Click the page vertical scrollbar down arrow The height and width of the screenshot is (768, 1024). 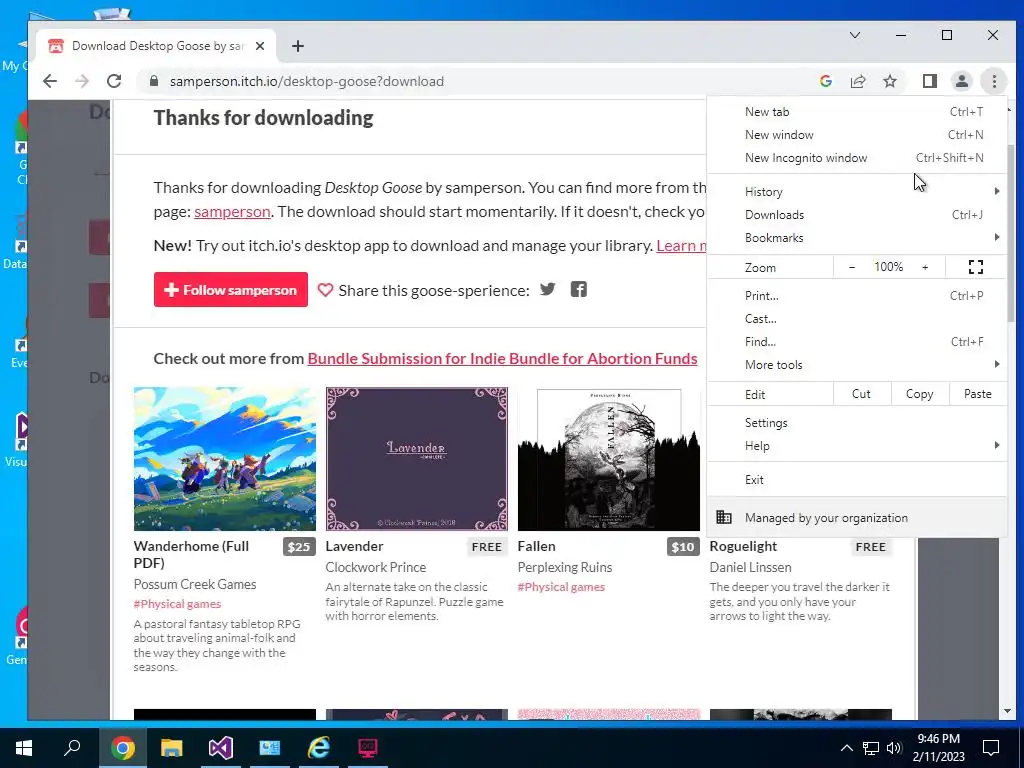(x=1007, y=711)
